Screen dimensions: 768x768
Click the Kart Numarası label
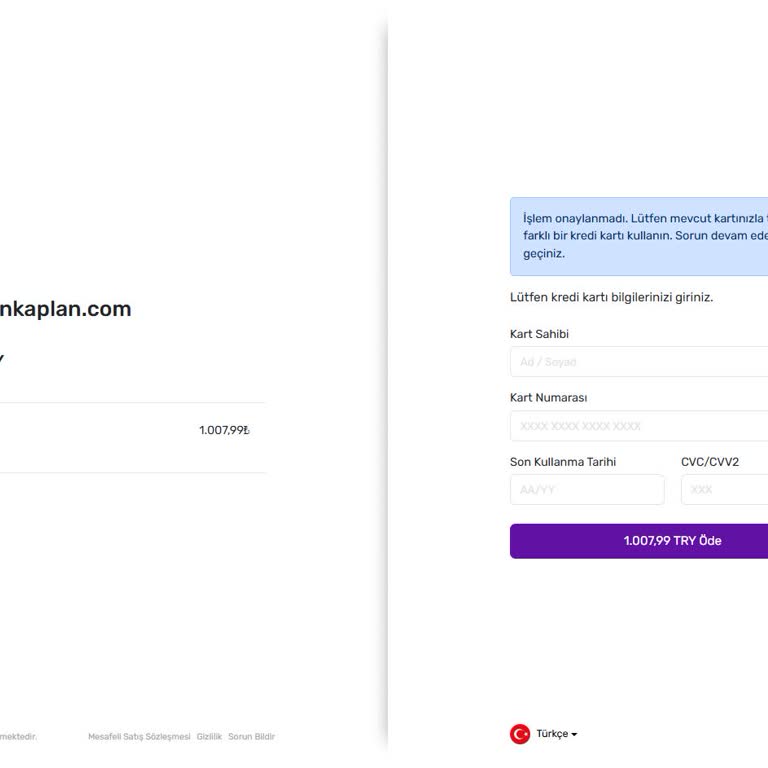coord(548,398)
